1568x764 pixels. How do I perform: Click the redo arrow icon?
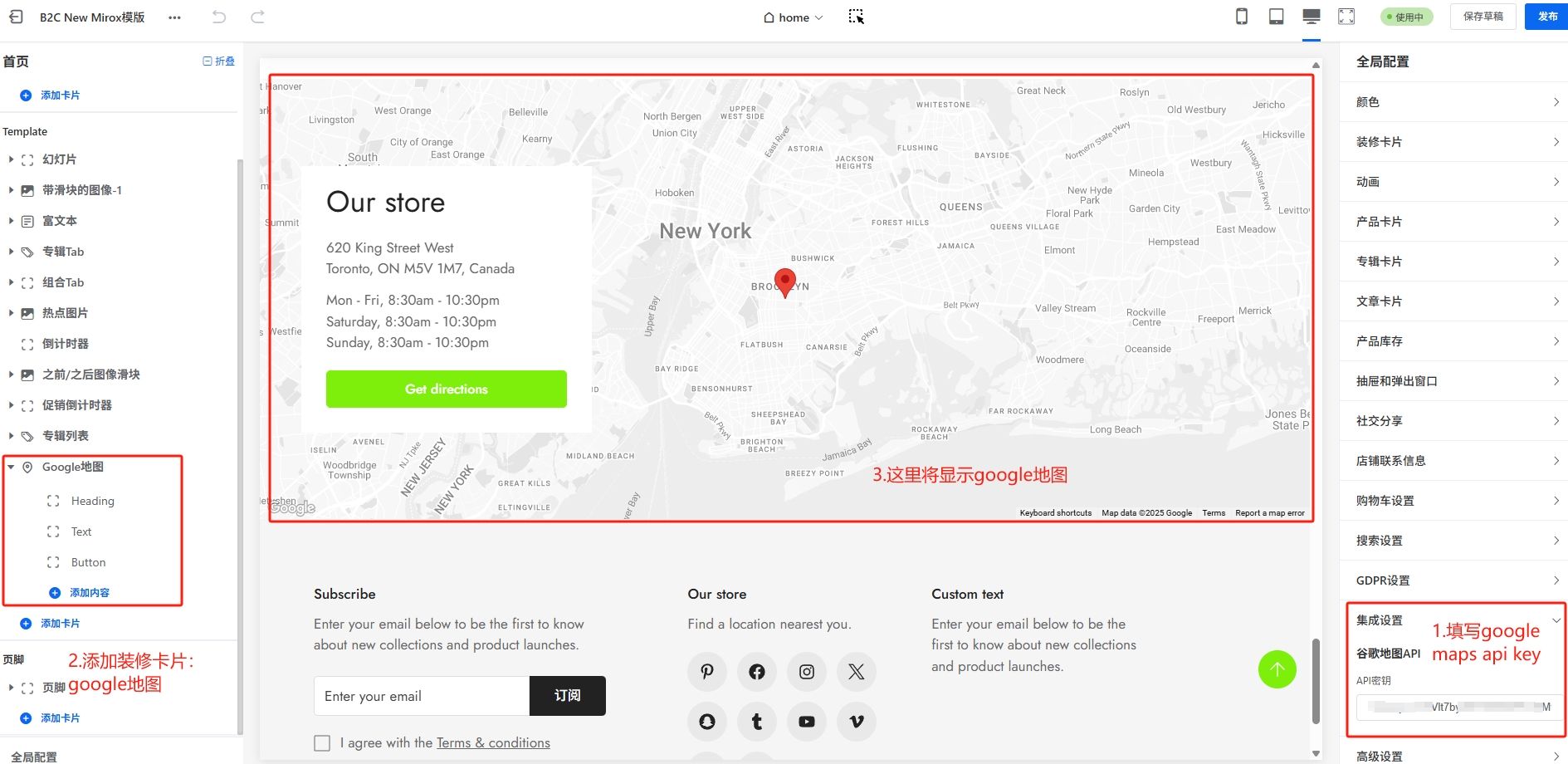click(x=258, y=17)
